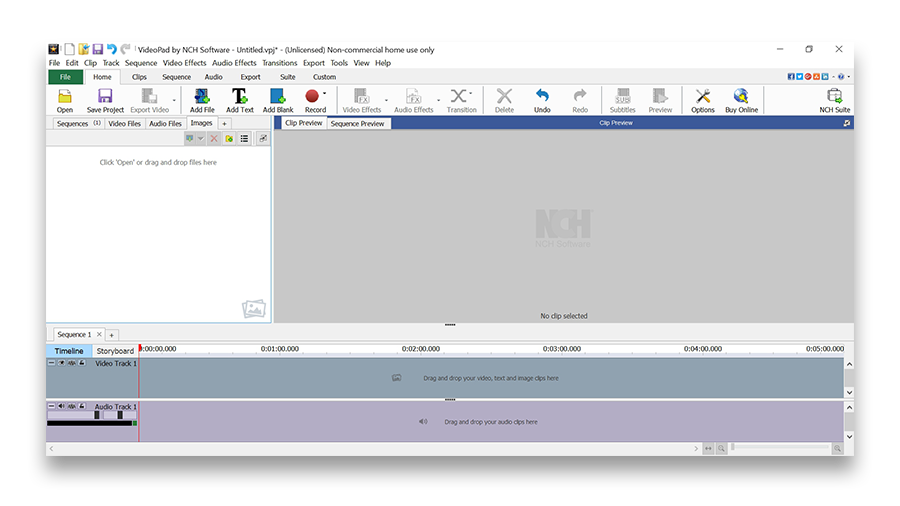Click the Add File icon
900x506 pixels.
pyautogui.click(x=202, y=96)
